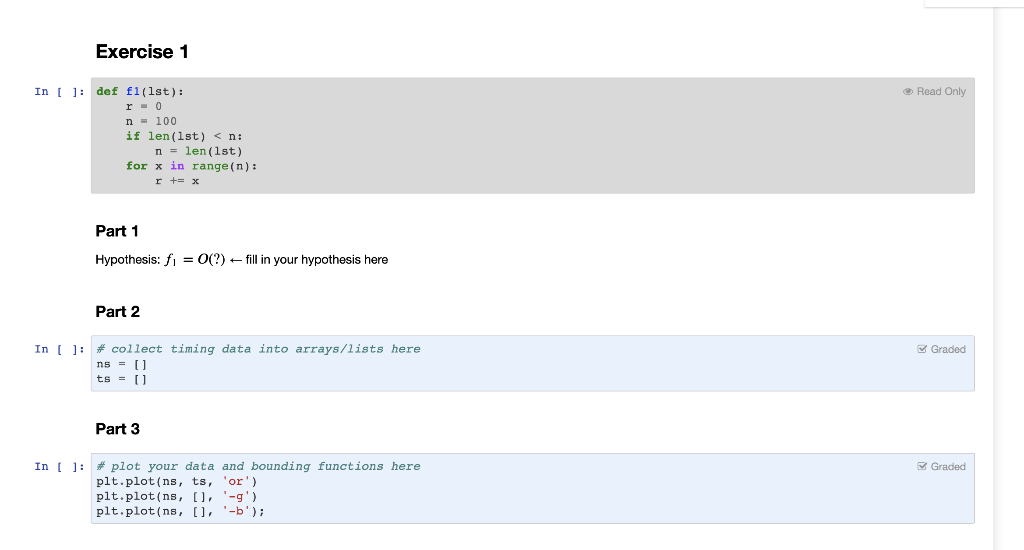This screenshot has height=550, width=1024.
Task: Click the Hypothesis markdown text
Action: (242, 259)
